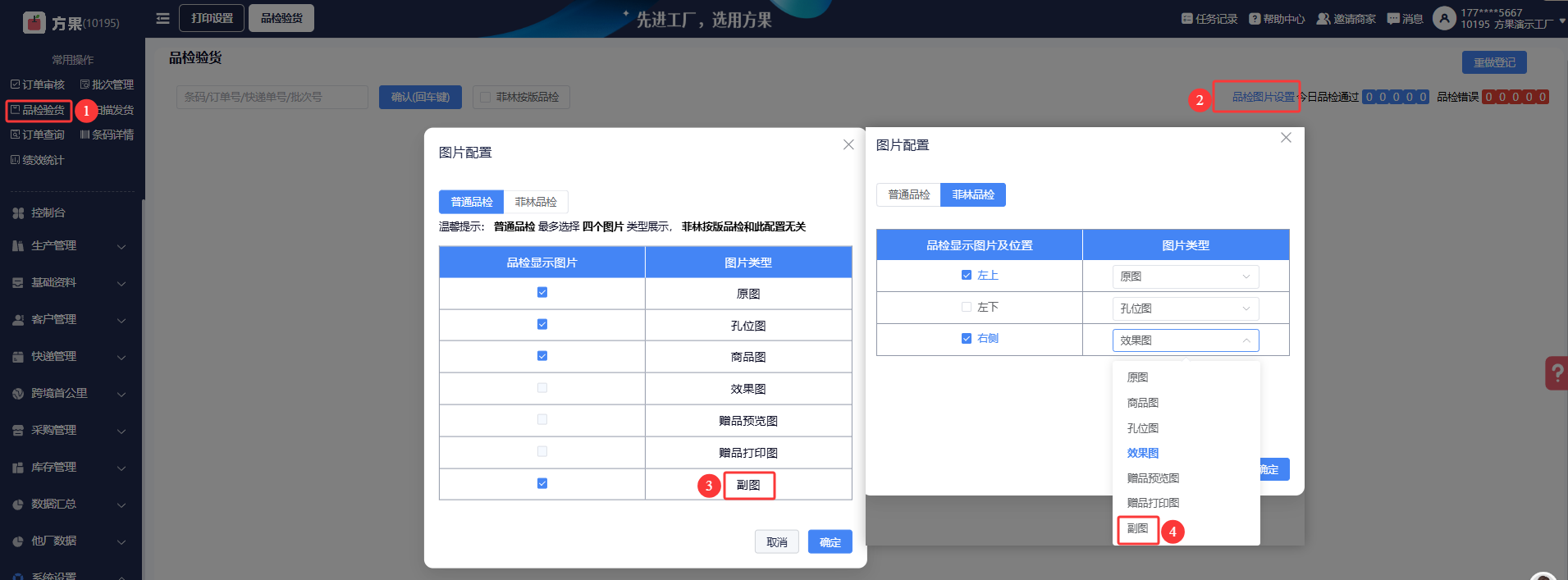Close the left 图片配置 dialog
This screenshot has width=1568, height=580.
pos(848,144)
